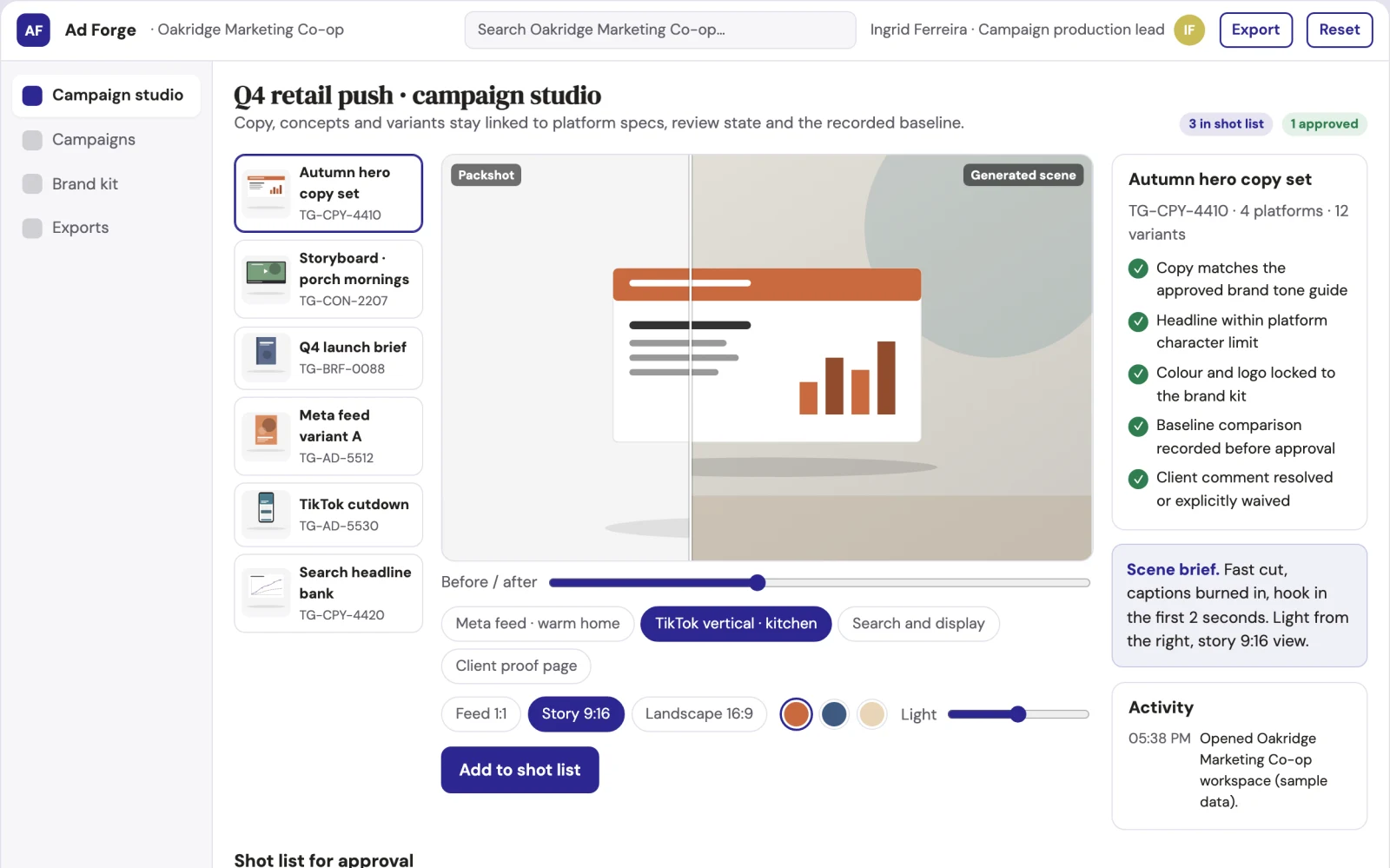Click the Before / after slider handle
This screenshot has width=1390, height=868.
pos(758,582)
